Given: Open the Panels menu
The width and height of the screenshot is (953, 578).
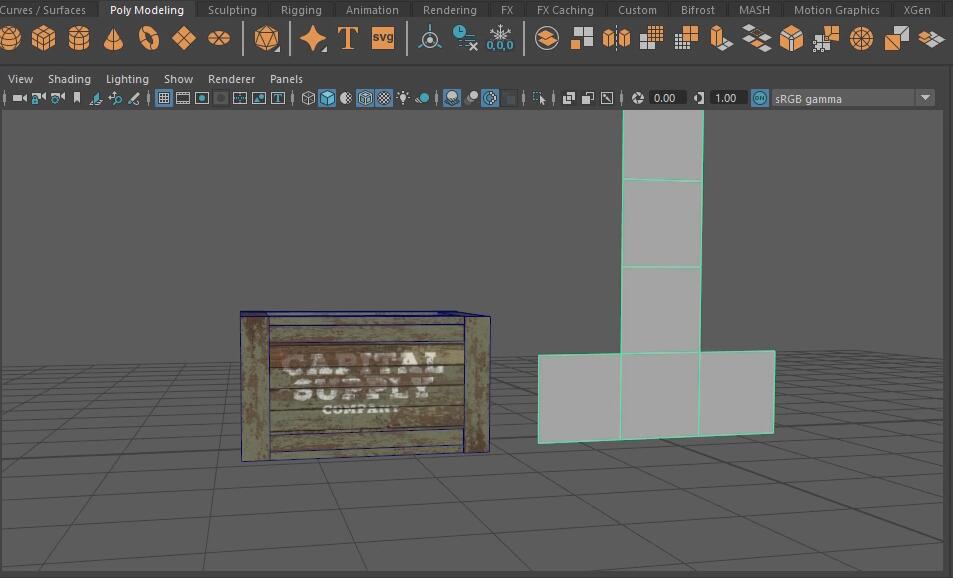Looking at the screenshot, I should point(286,79).
